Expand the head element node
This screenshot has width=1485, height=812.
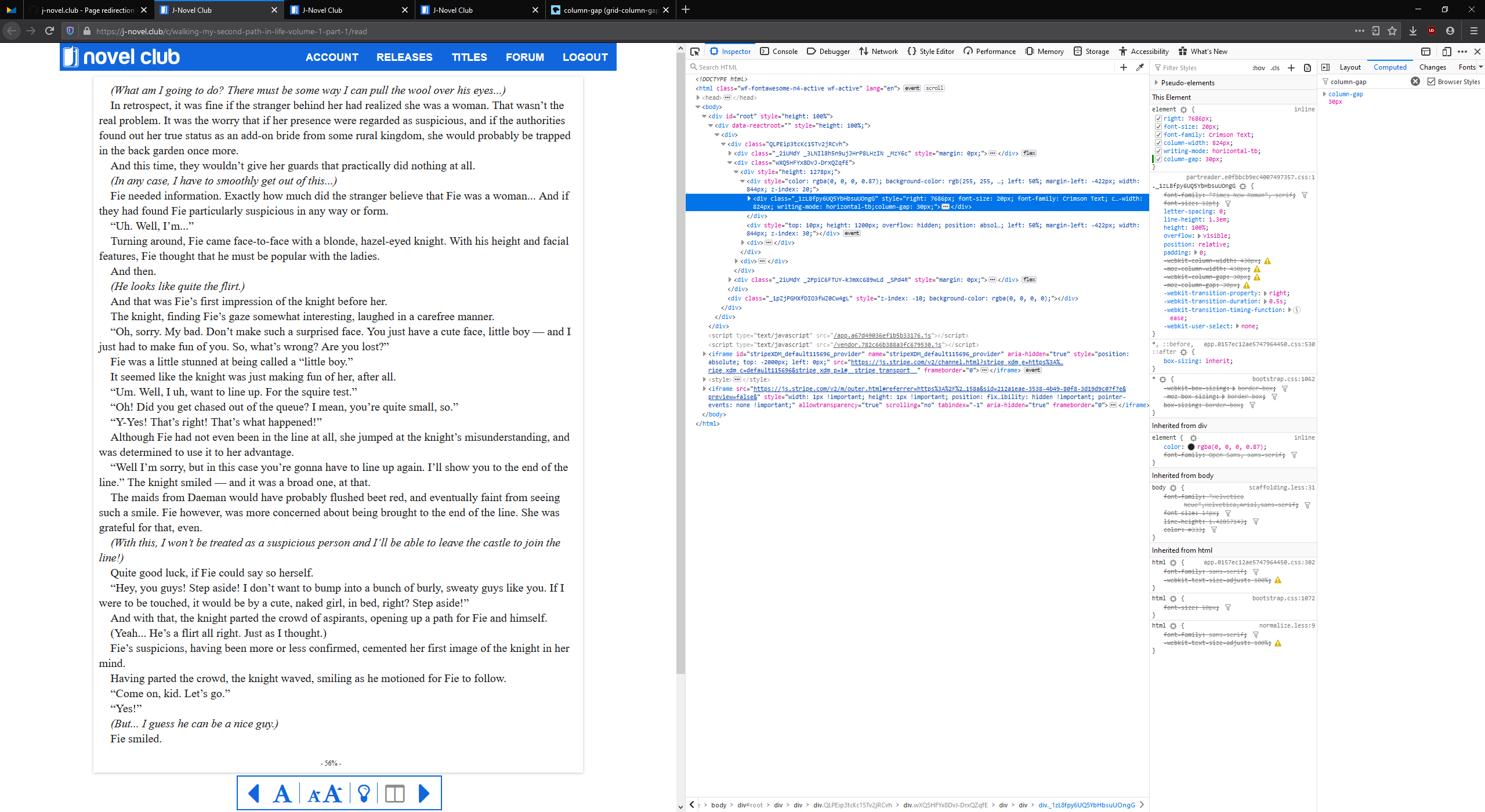coord(698,97)
